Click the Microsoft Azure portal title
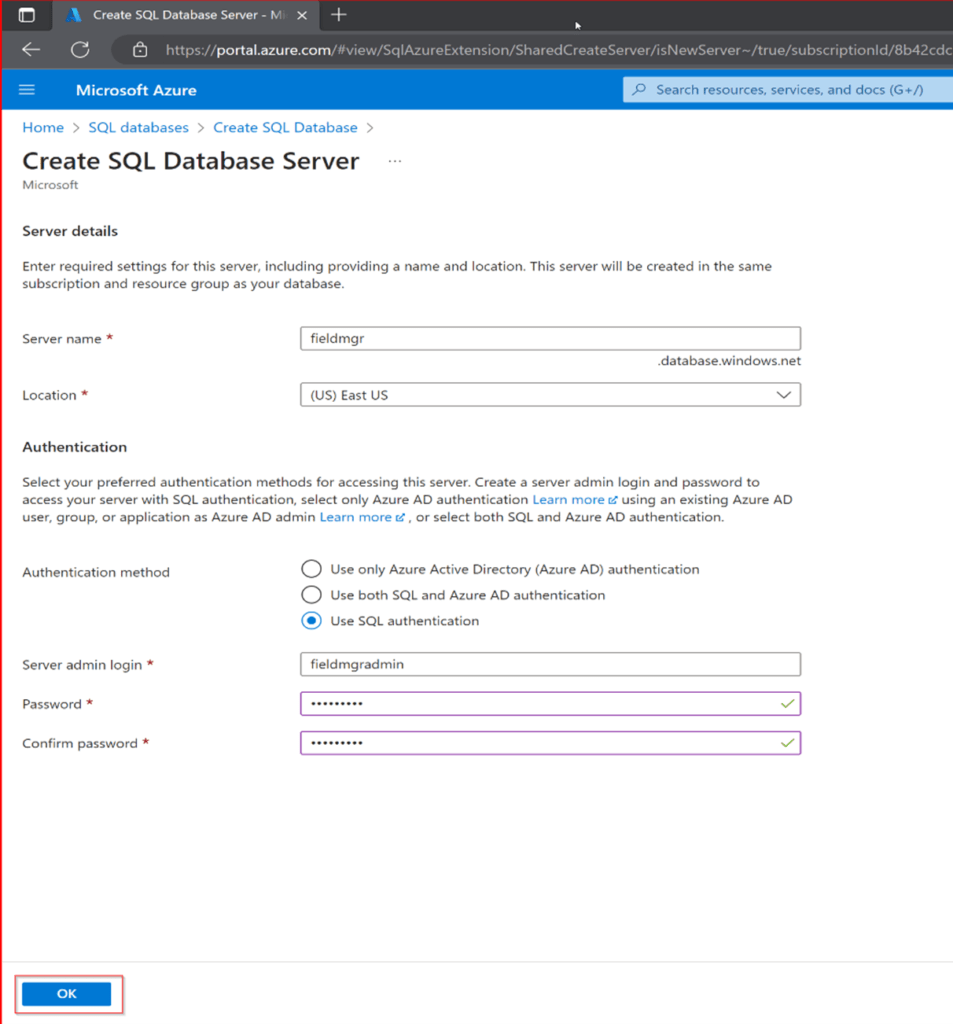The width and height of the screenshot is (953, 1024). coord(136,90)
